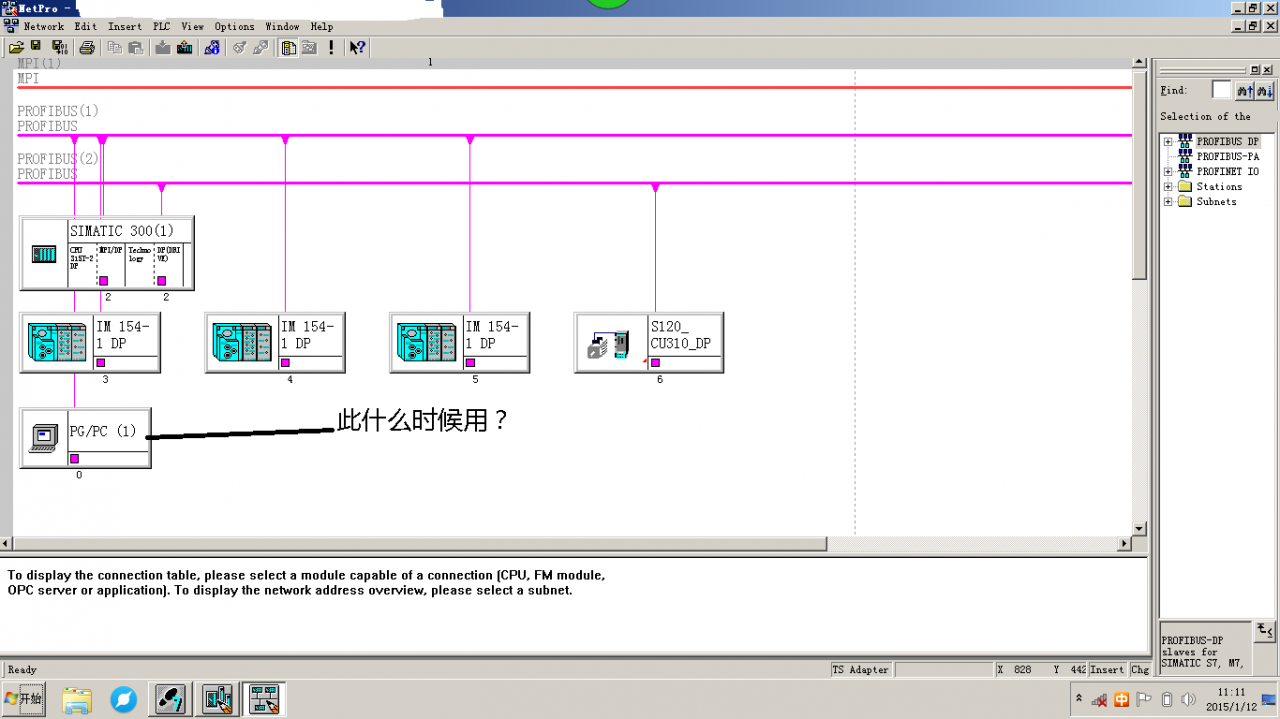Select the S120_CU310_DP drive station

click(649, 342)
